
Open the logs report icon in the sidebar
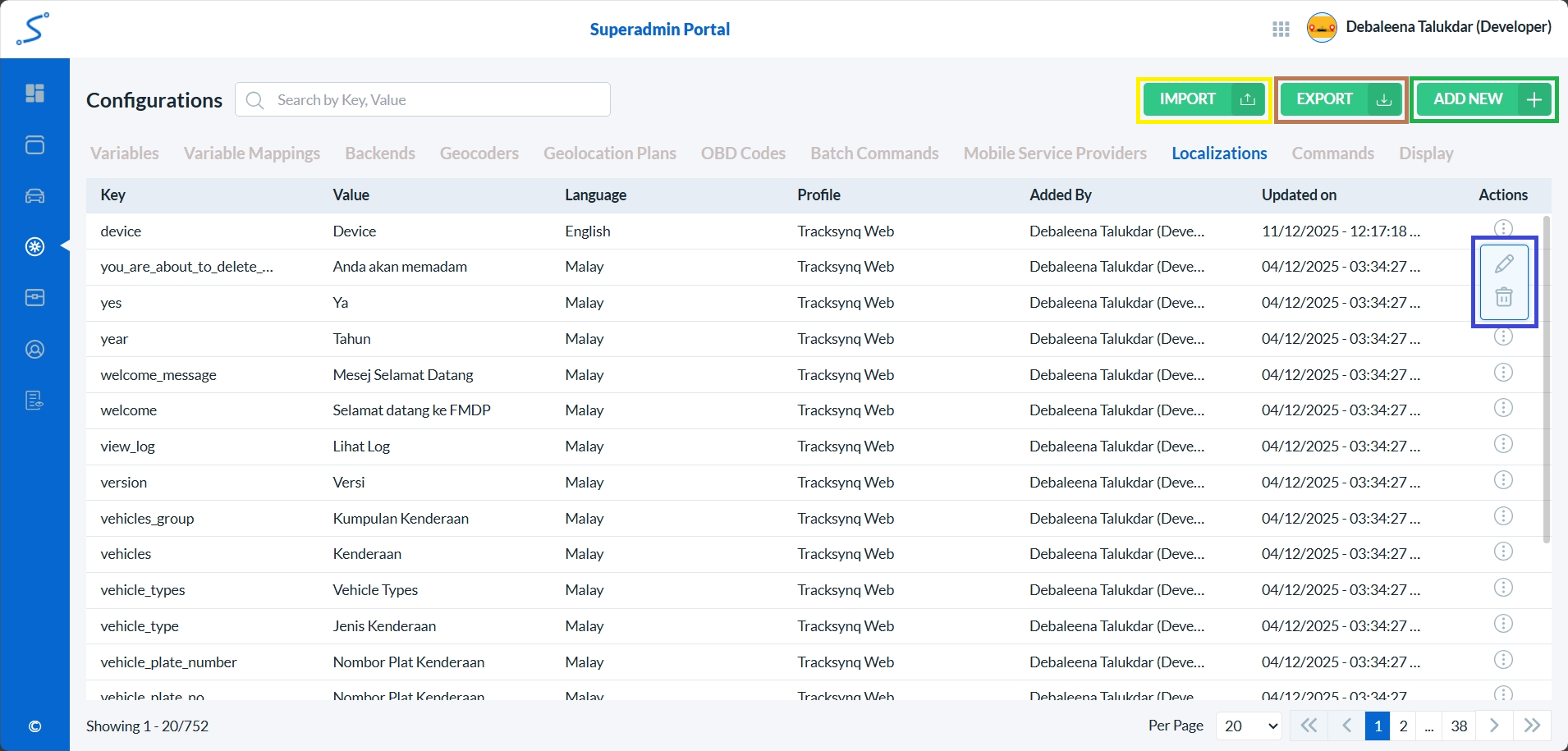coord(35,401)
